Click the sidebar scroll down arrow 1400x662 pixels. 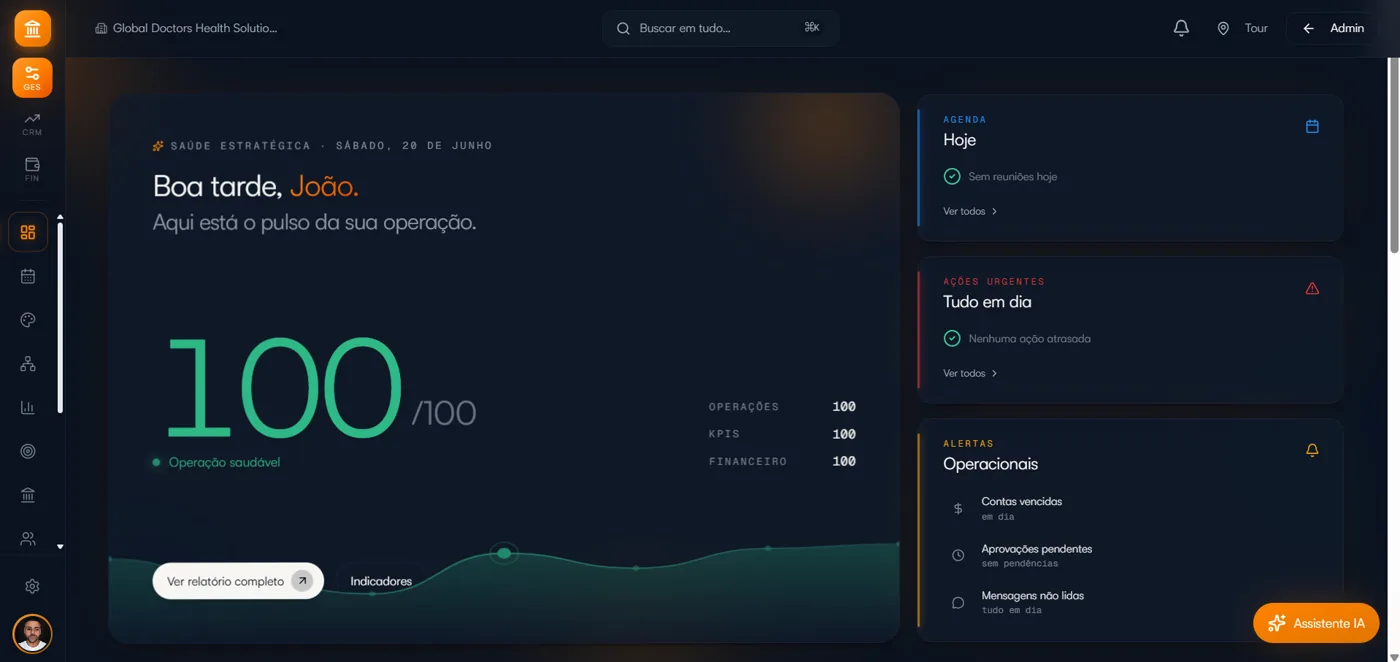60,547
